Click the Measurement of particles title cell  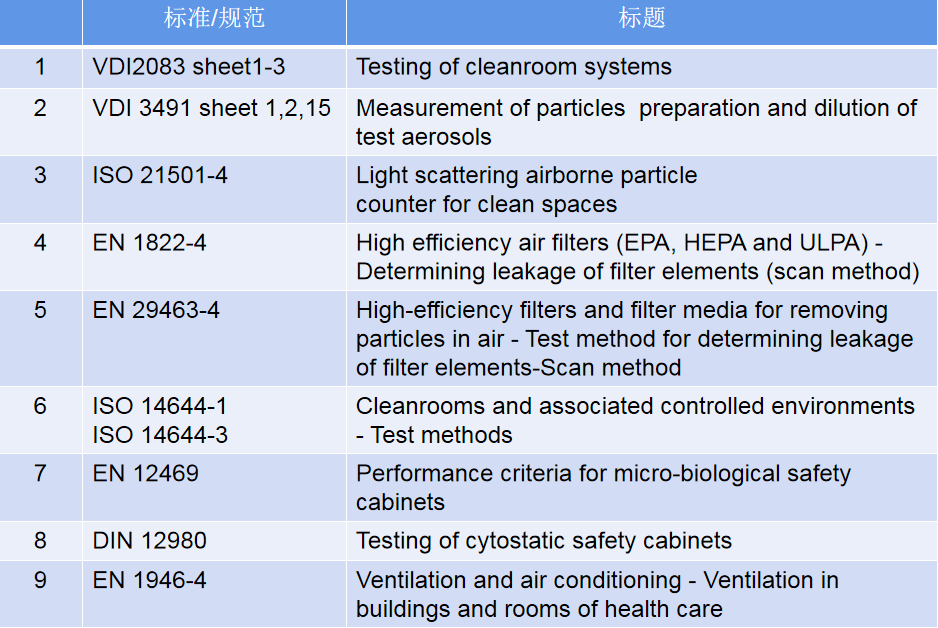pos(636,122)
